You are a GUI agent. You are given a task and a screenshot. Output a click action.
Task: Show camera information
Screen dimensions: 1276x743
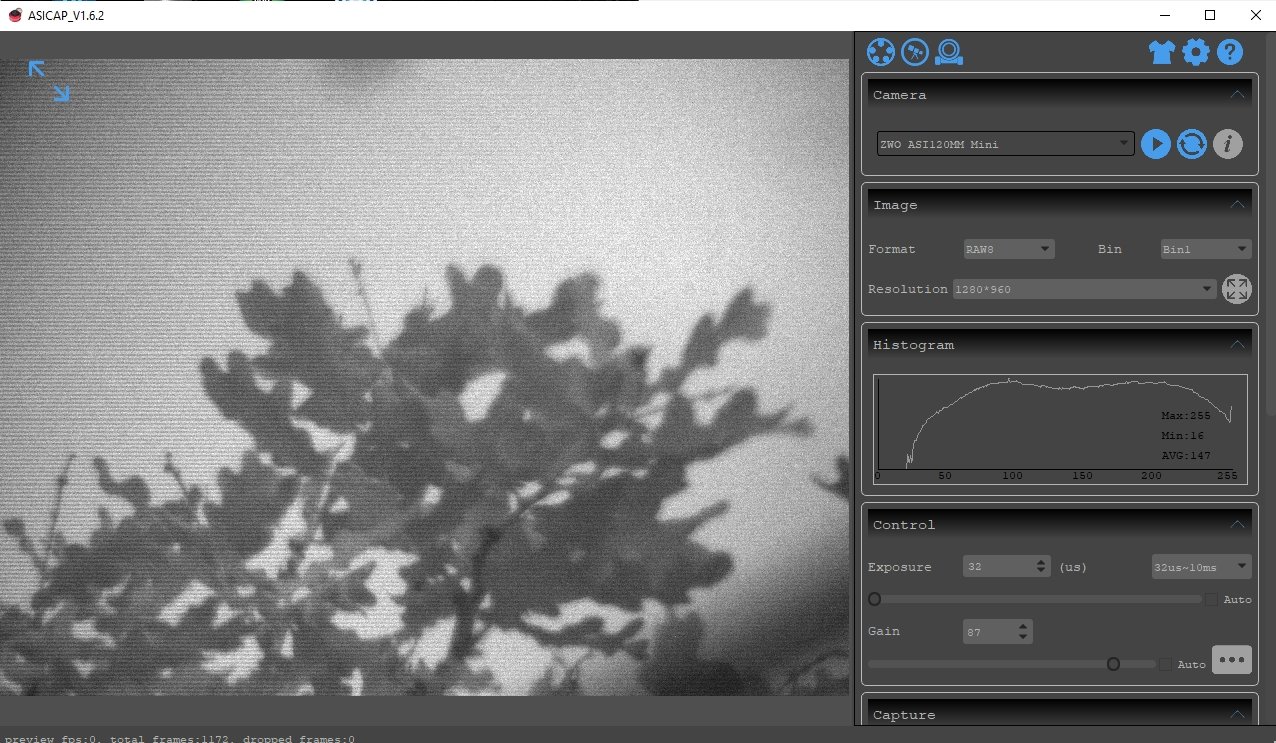coord(1228,144)
